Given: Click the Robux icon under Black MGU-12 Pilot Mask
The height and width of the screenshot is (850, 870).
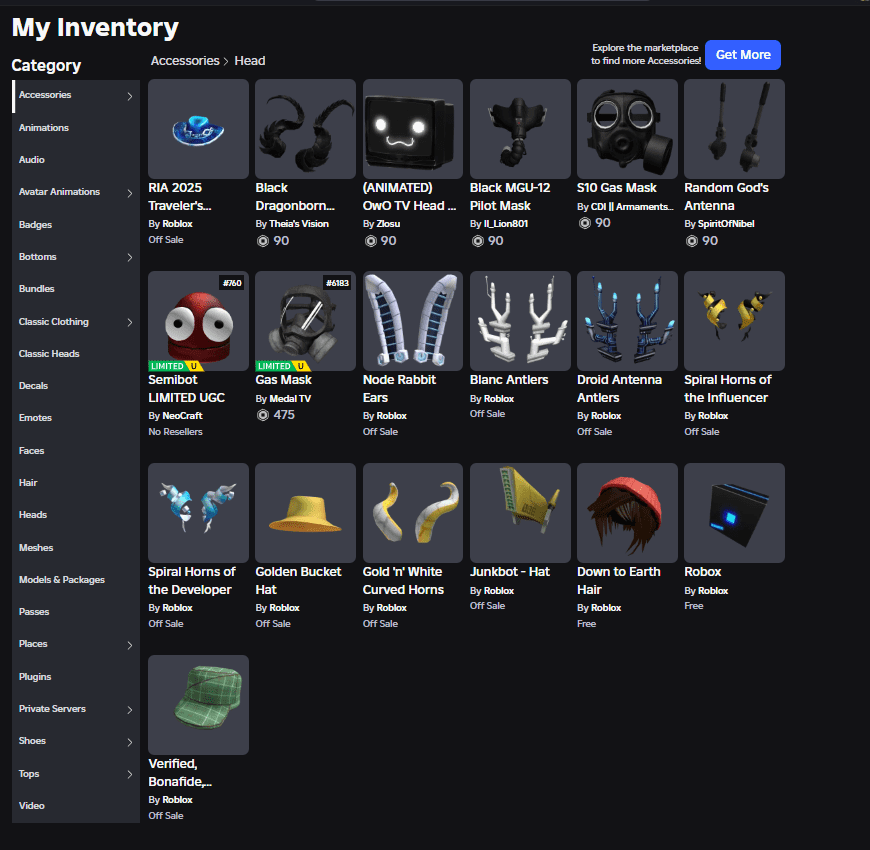Looking at the screenshot, I should 479,241.
